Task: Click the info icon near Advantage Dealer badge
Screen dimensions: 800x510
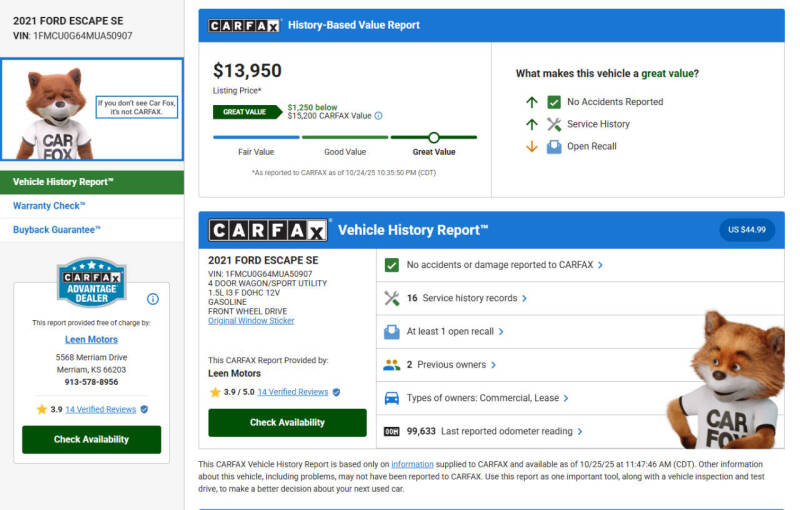Action: tap(153, 299)
